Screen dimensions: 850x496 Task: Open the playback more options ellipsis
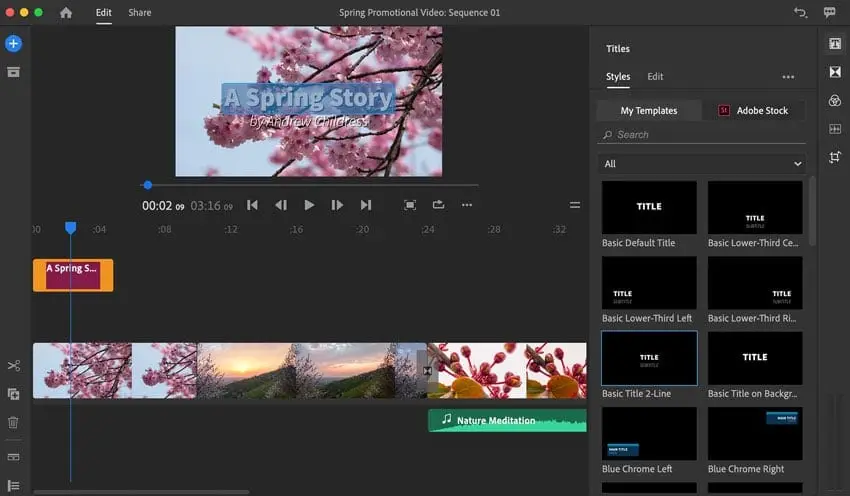[467, 205]
